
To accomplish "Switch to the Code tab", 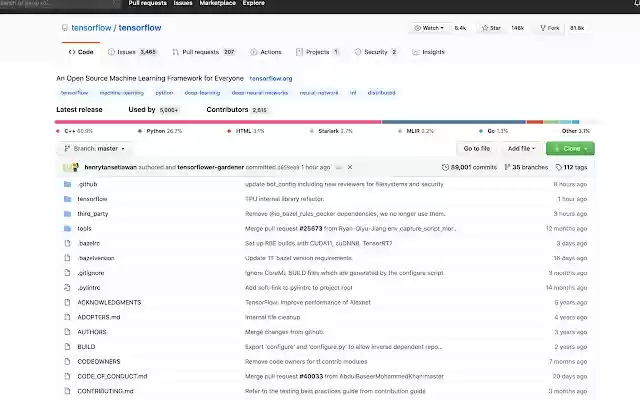I will point(81,52).
